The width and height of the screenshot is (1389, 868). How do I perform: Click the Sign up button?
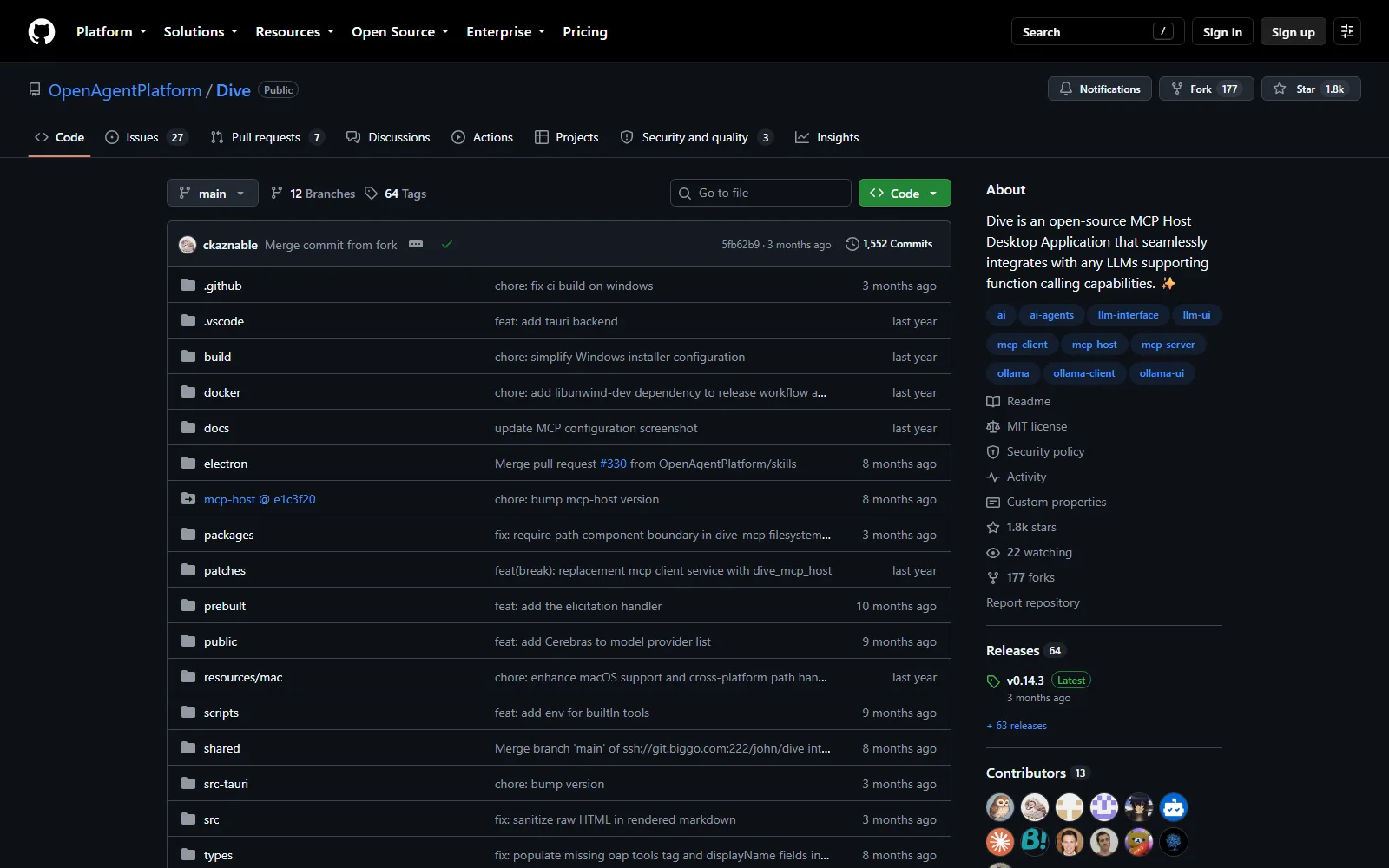pyautogui.click(x=1293, y=32)
